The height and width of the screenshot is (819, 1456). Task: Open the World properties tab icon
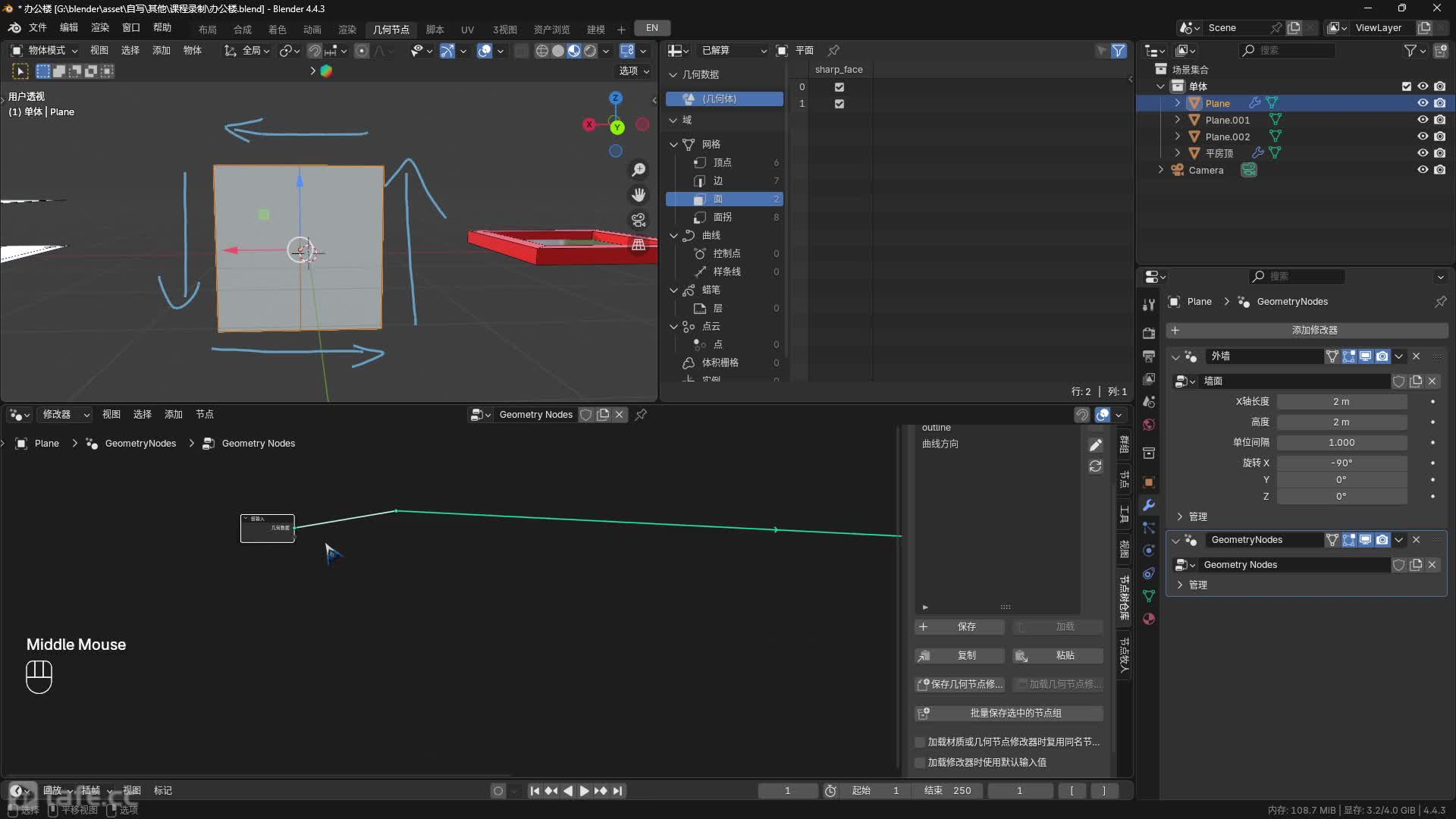tap(1149, 424)
